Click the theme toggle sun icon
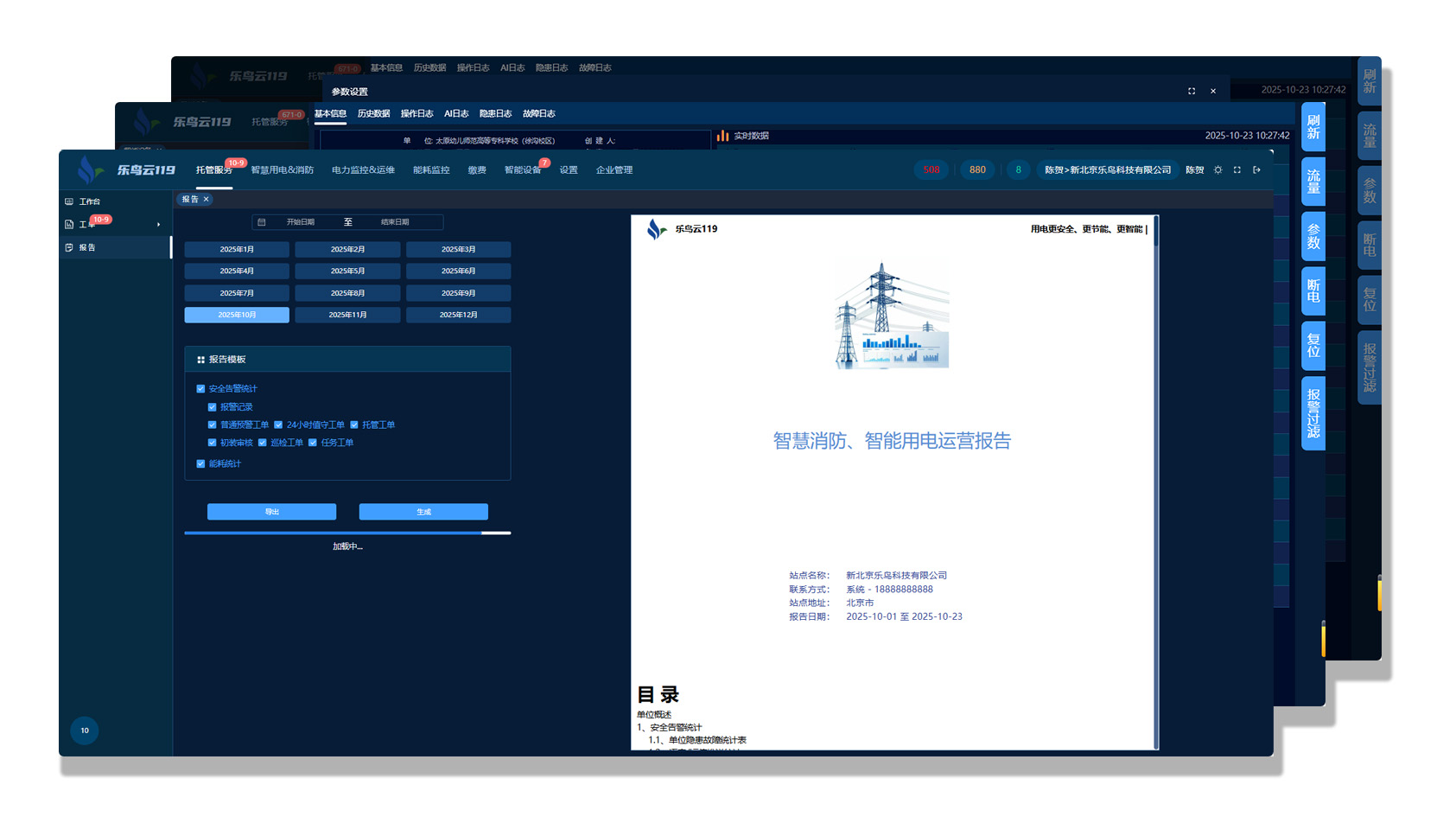 click(1218, 170)
